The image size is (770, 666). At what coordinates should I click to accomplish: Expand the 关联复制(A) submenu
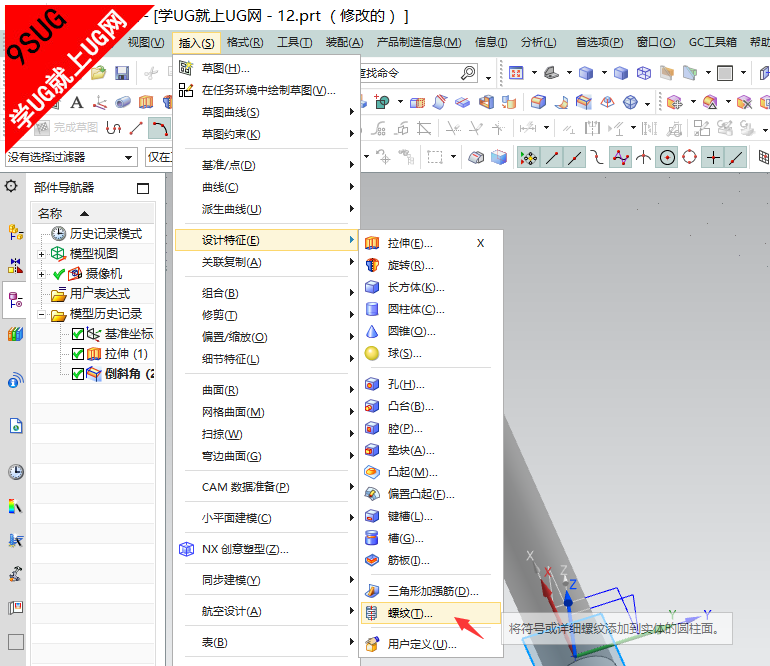266,262
